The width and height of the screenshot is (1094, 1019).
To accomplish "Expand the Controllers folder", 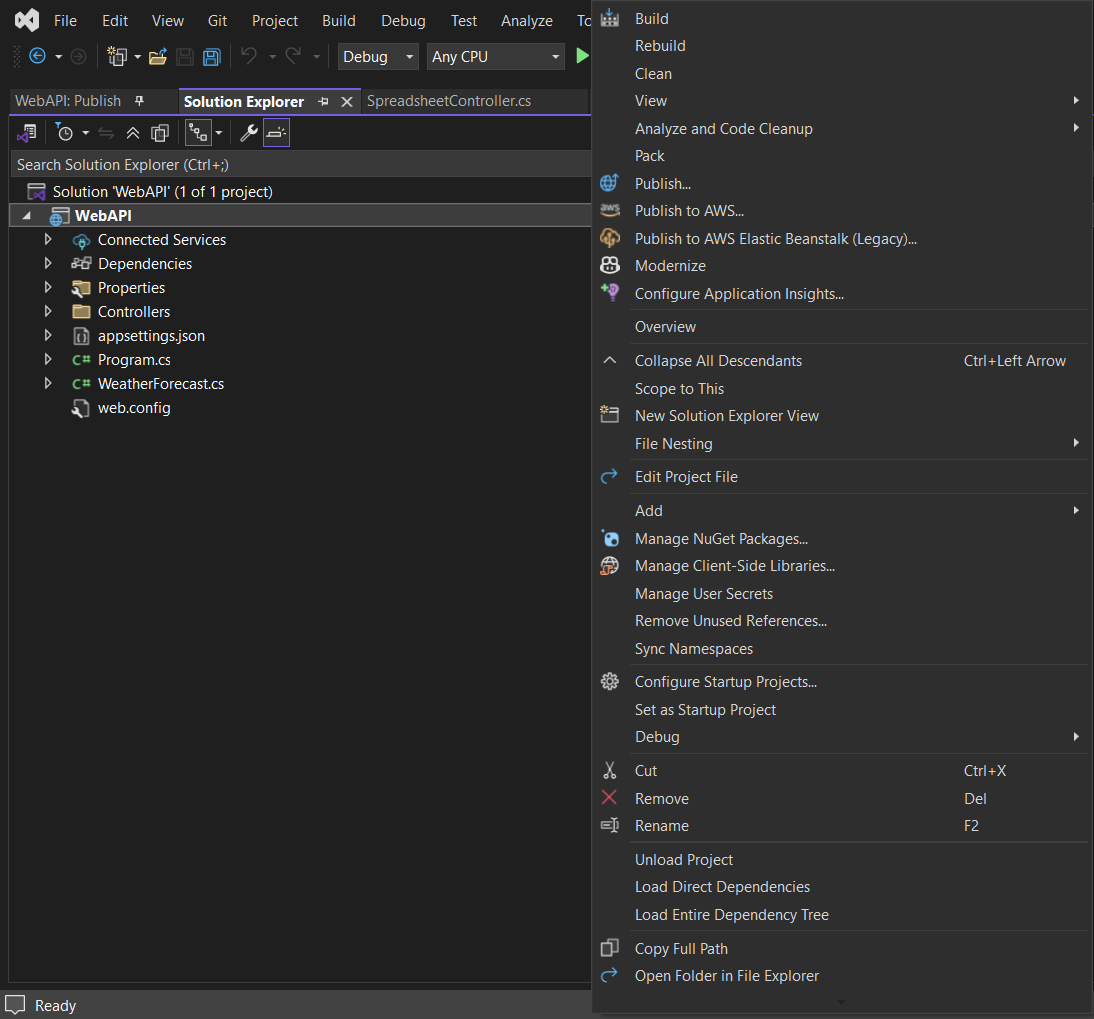I will (x=47, y=311).
